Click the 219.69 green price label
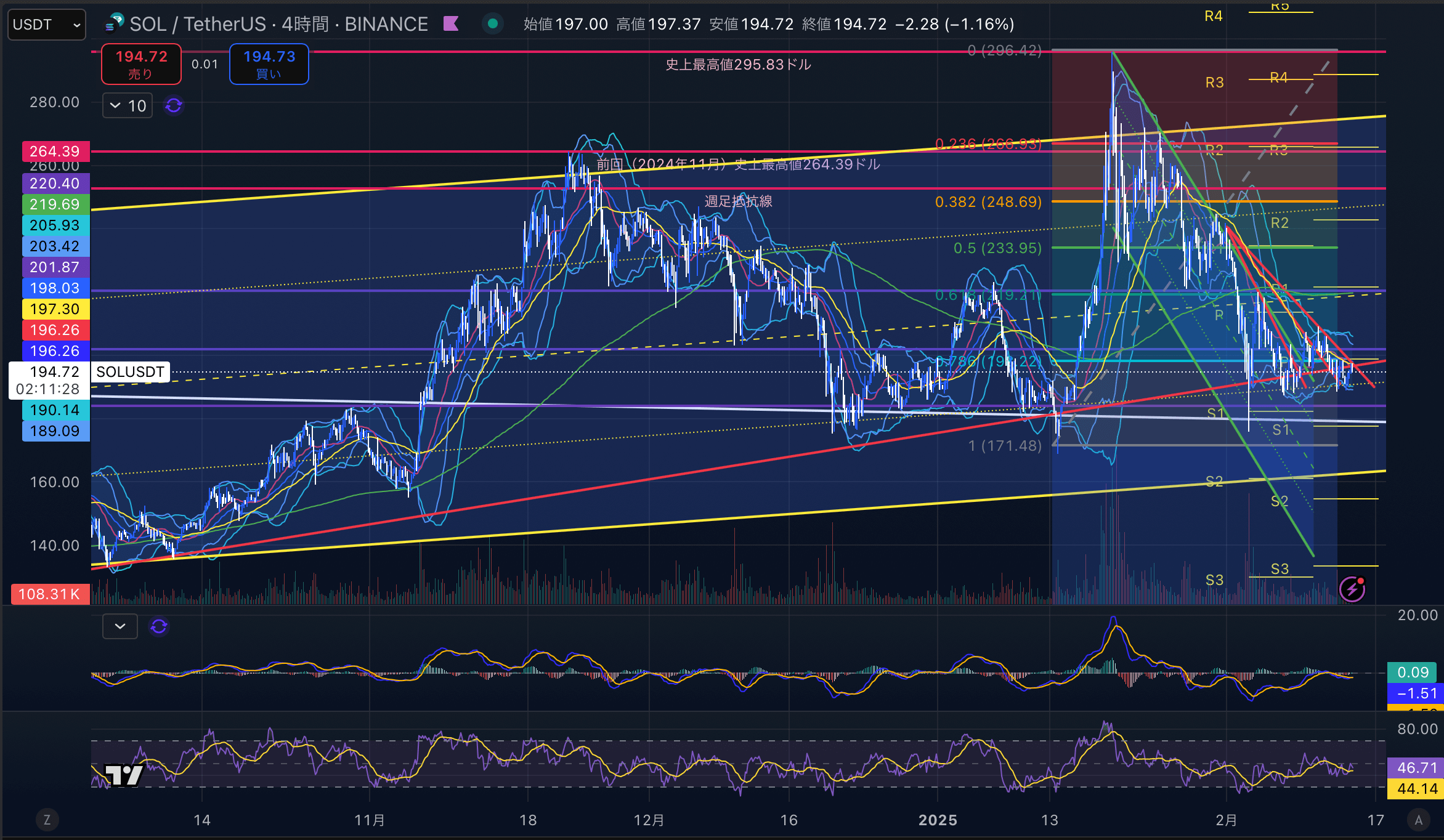The height and width of the screenshot is (840, 1444). (x=55, y=204)
